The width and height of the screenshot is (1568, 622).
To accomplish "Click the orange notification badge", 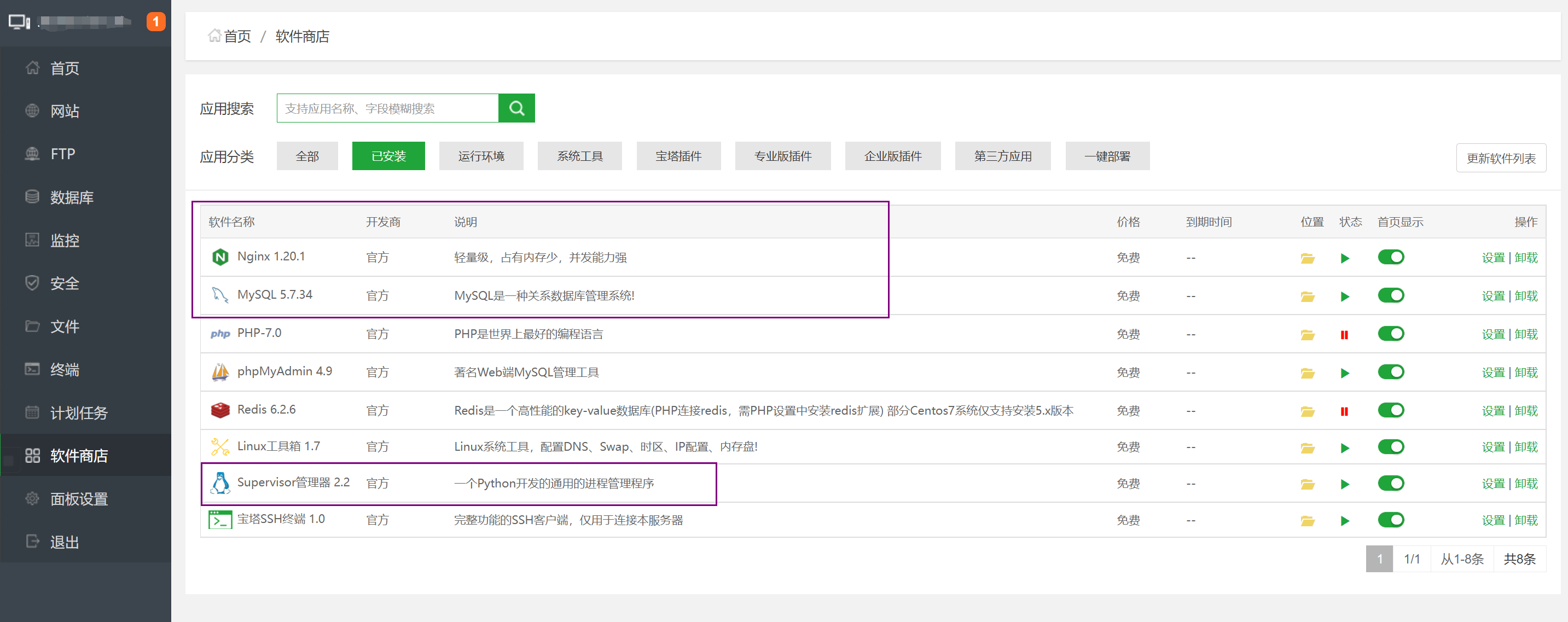I will click(156, 22).
